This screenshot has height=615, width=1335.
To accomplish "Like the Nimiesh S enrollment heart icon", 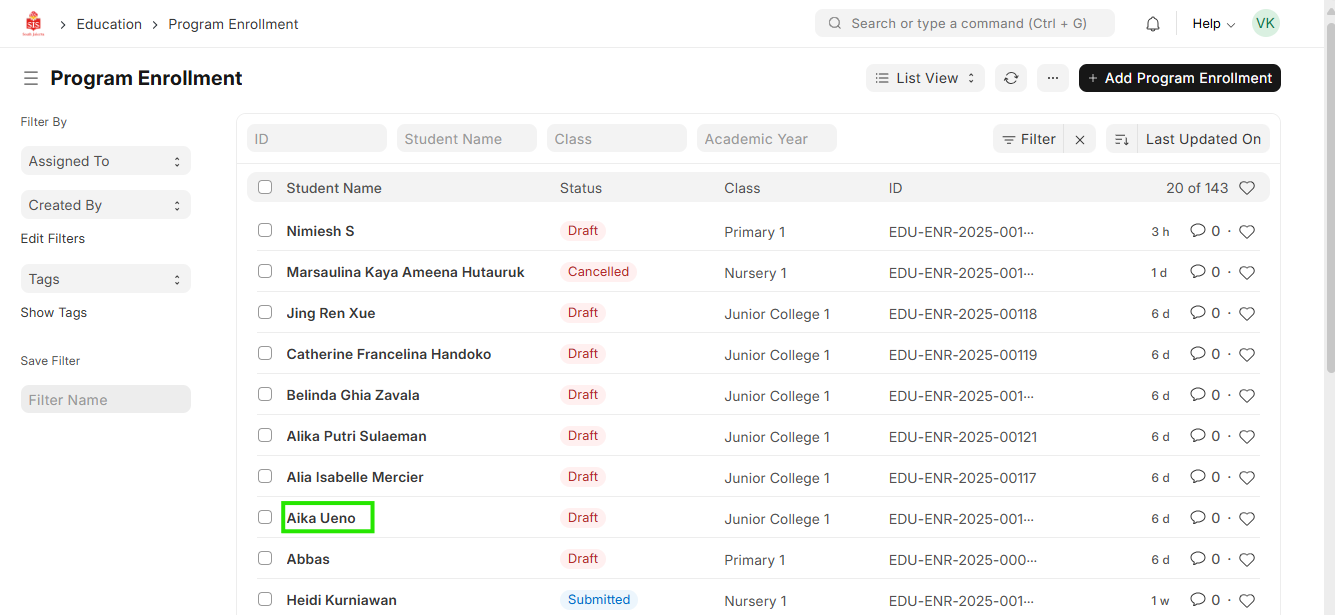I will [x=1247, y=232].
